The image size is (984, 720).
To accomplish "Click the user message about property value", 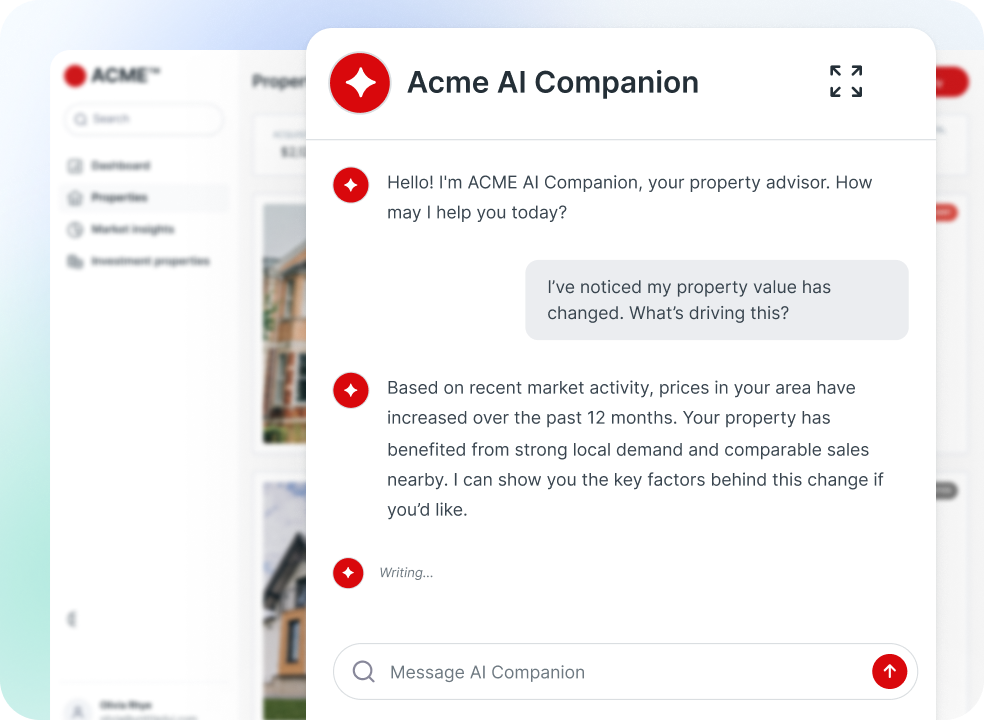I will click(716, 300).
